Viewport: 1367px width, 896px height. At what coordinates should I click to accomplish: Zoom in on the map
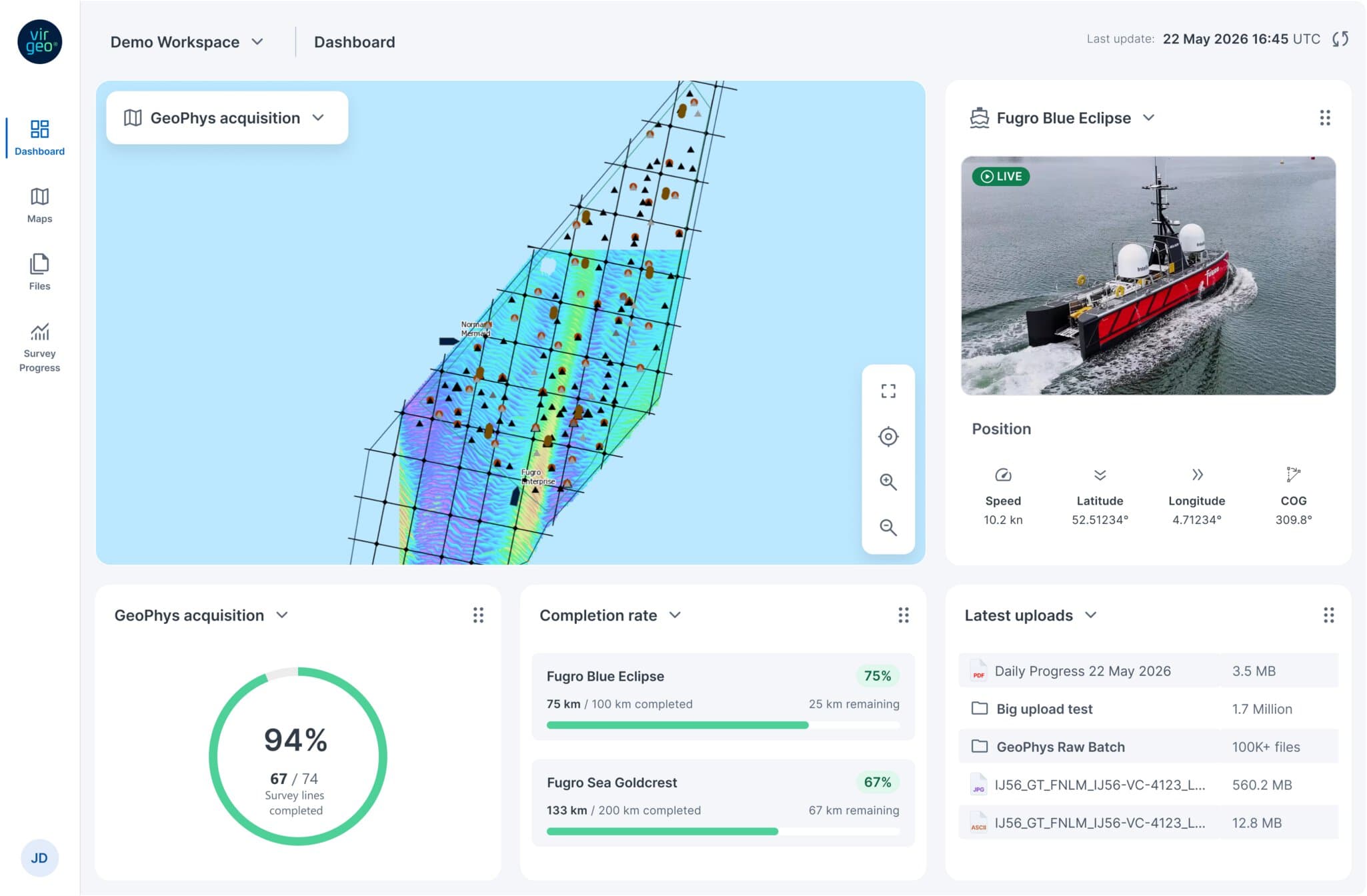(888, 482)
